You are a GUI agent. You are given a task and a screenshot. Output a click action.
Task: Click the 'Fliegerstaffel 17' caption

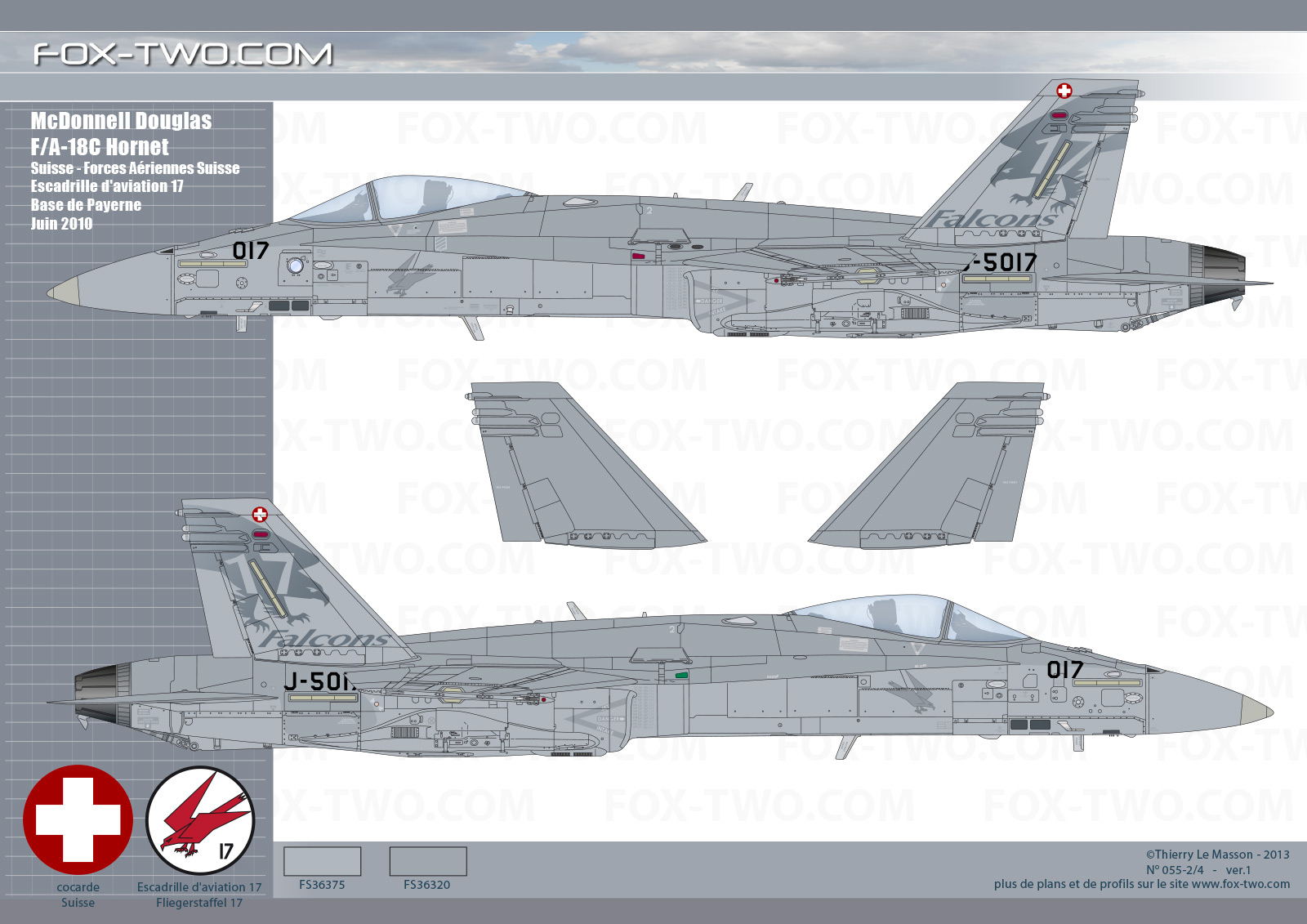(199, 903)
